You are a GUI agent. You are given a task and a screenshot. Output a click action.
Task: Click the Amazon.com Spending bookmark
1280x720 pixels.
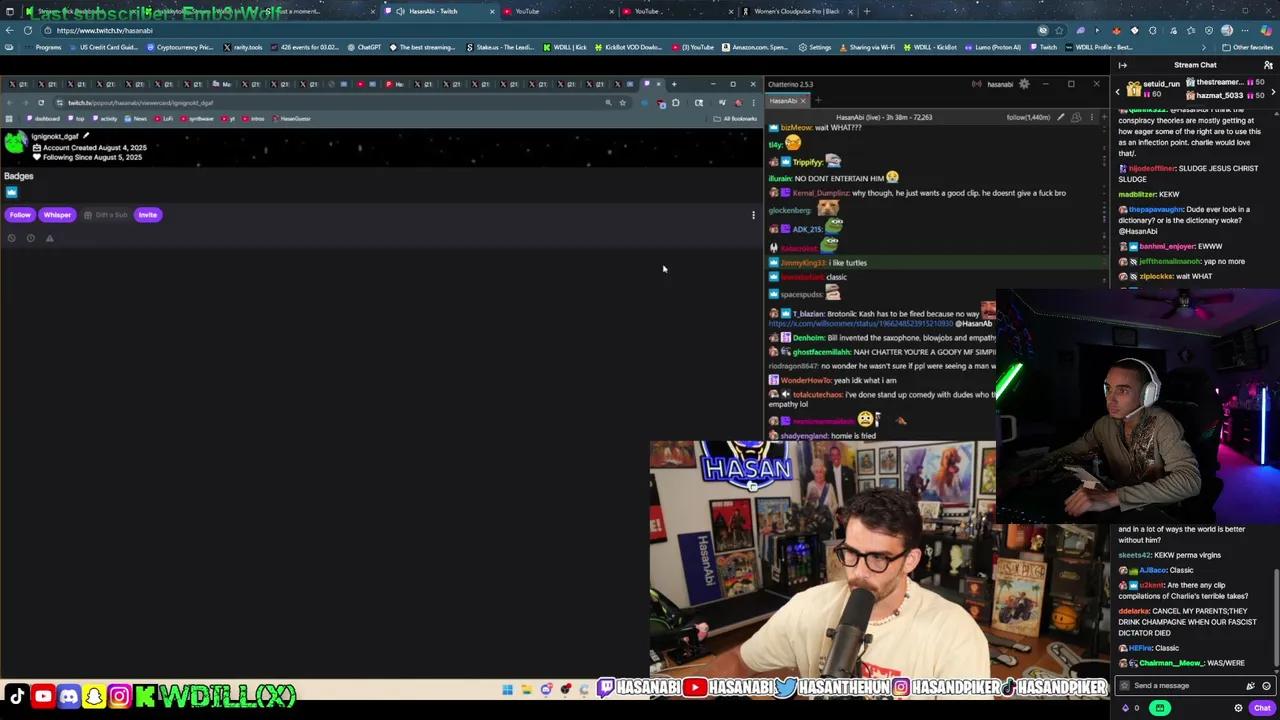[x=756, y=47]
